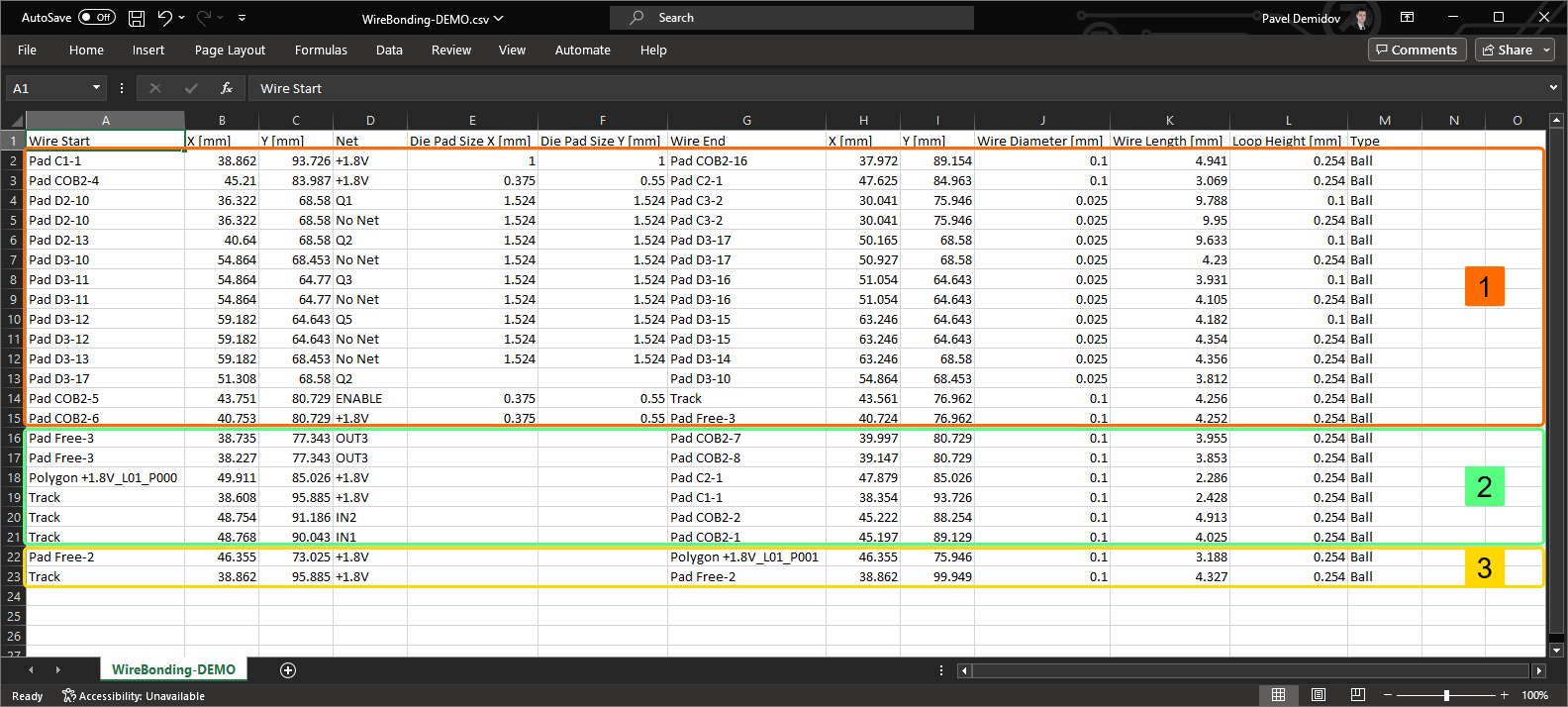1568x707 pixels.
Task: Toggle the AutoSave switch
Action: pyautogui.click(x=97, y=18)
